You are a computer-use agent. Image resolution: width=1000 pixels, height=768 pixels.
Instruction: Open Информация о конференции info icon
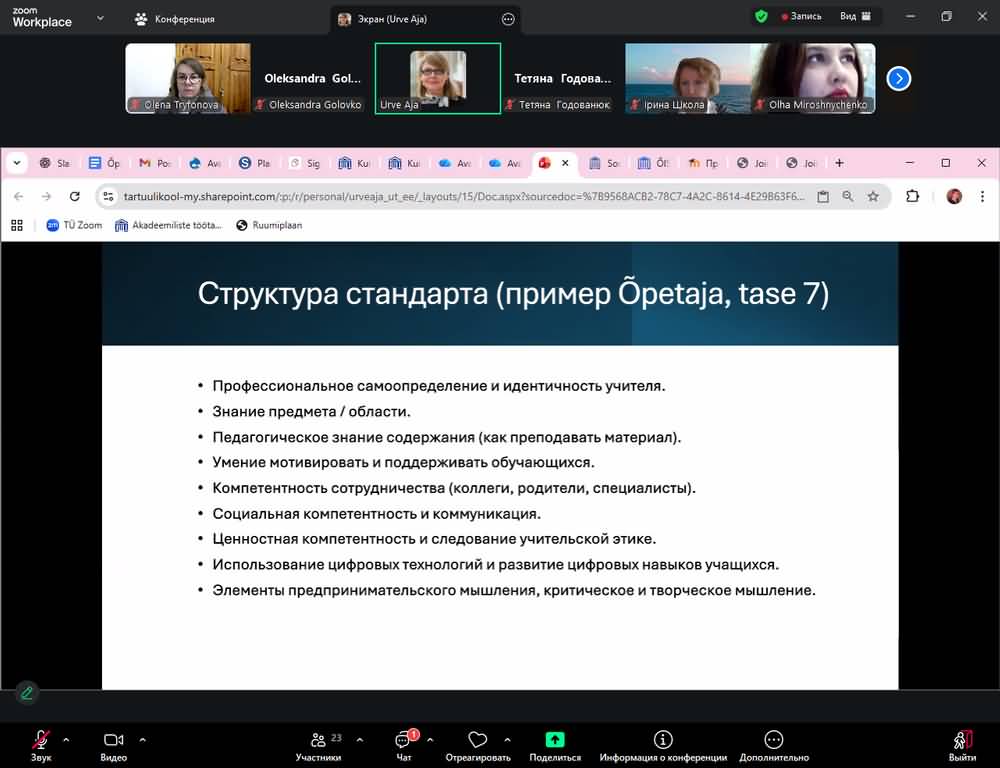662,740
